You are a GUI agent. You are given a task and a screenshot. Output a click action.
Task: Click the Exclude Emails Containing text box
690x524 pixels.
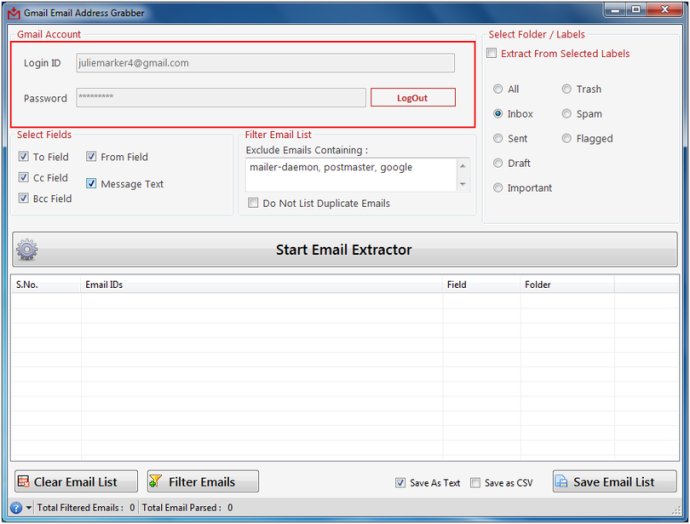[x=351, y=175]
